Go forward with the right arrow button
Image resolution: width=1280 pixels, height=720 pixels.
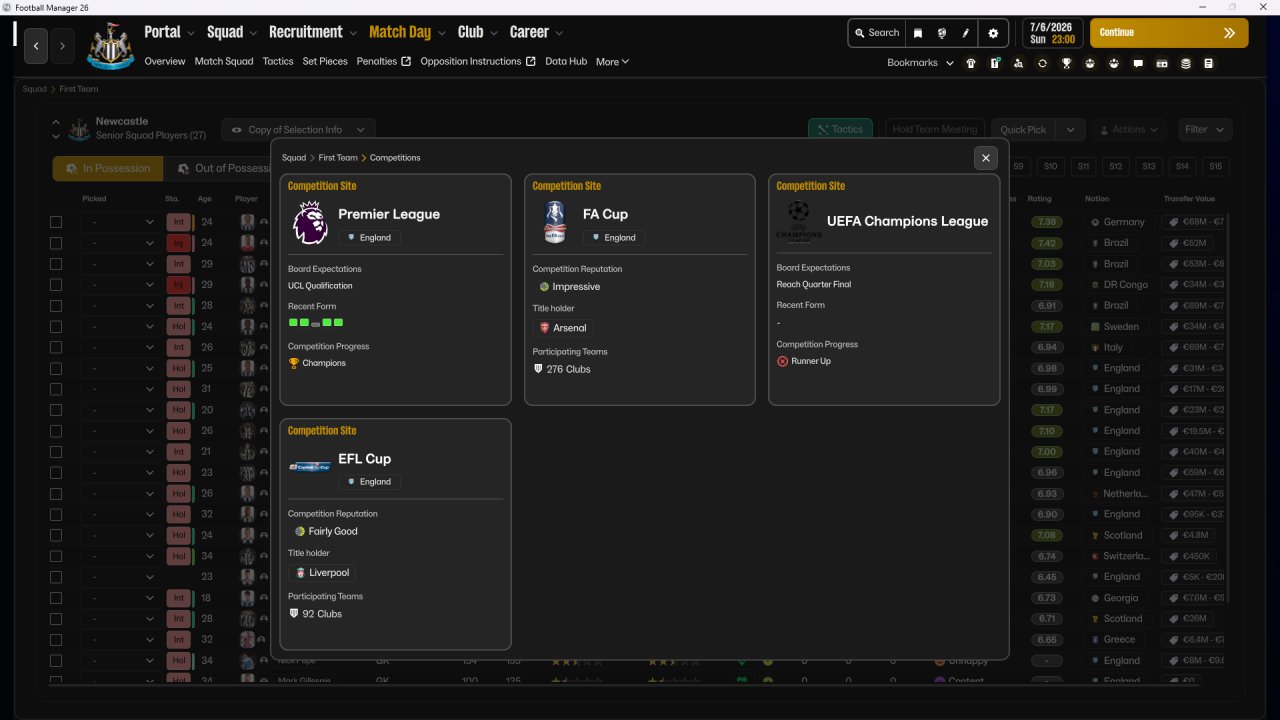tap(62, 46)
